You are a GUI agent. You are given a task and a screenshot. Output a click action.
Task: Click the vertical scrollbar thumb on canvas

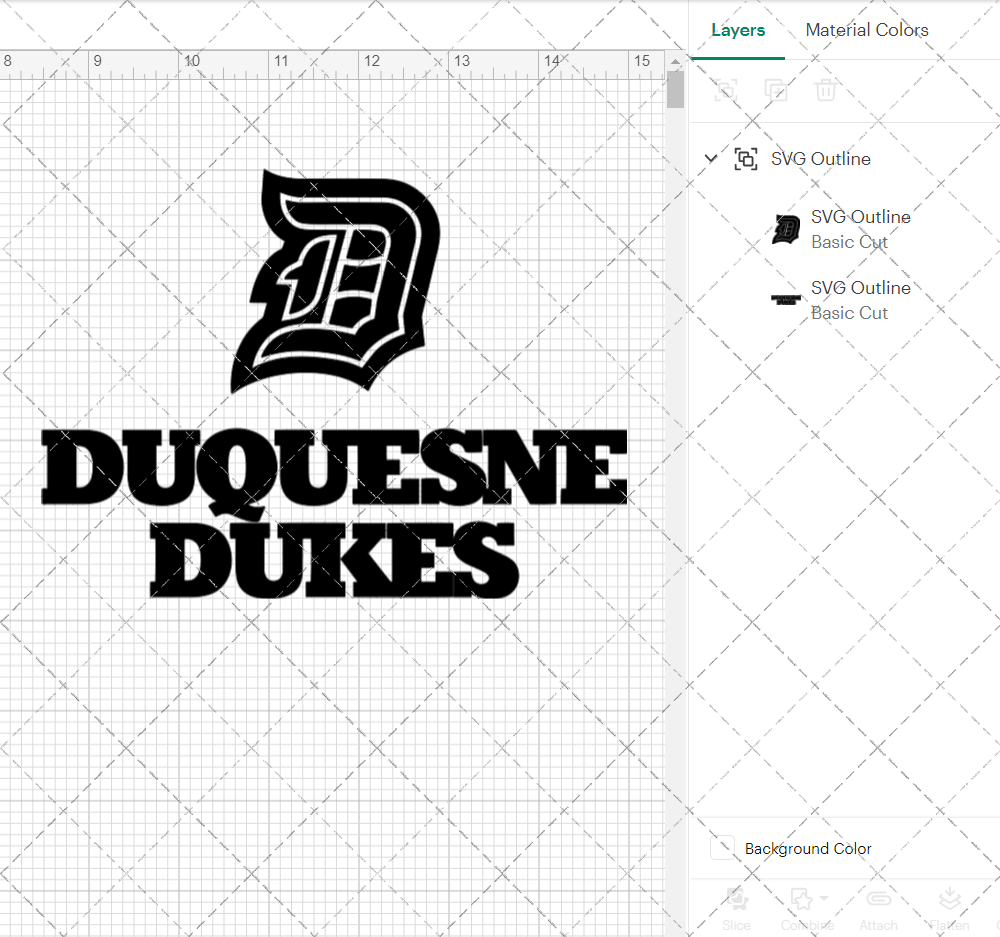coord(675,90)
